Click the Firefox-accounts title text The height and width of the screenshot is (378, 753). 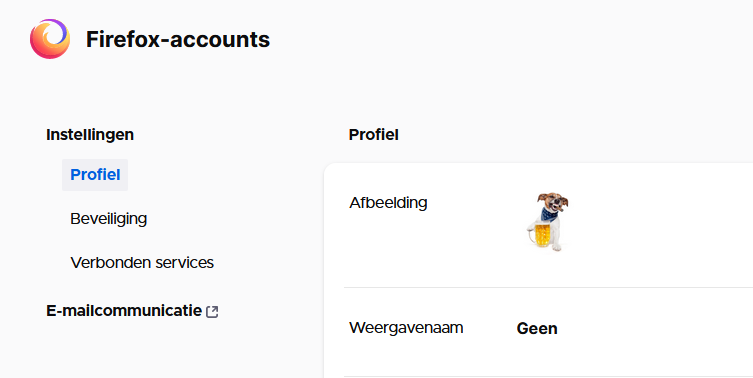click(178, 39)
